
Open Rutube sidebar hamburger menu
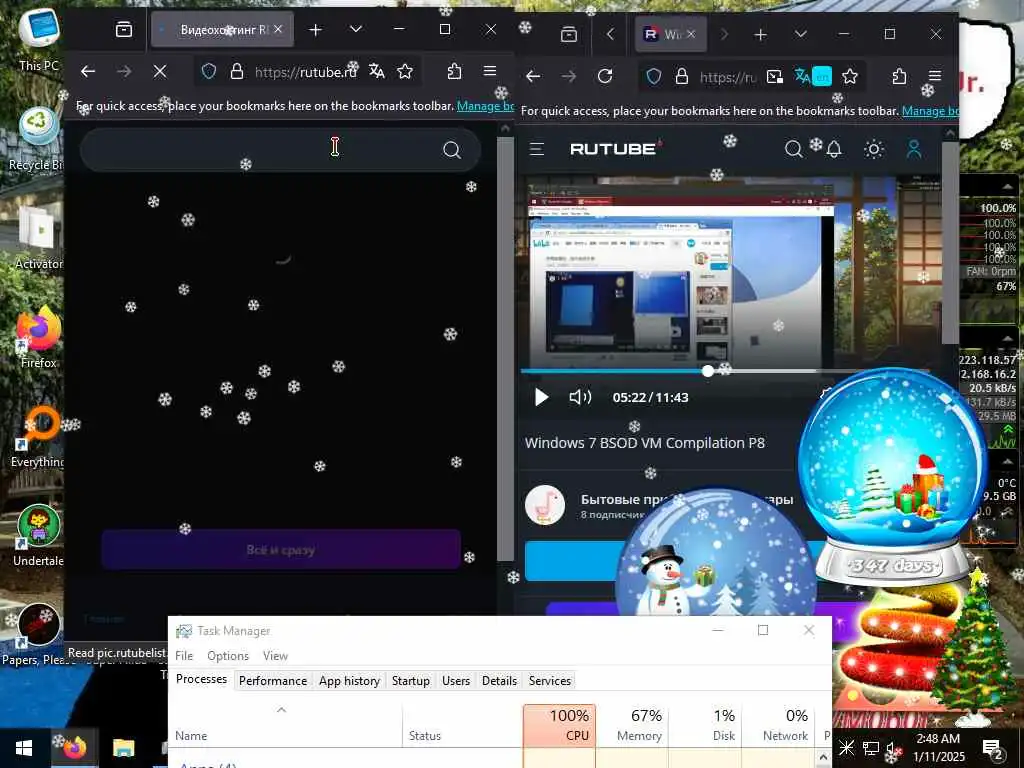click(x=537, y=149)
